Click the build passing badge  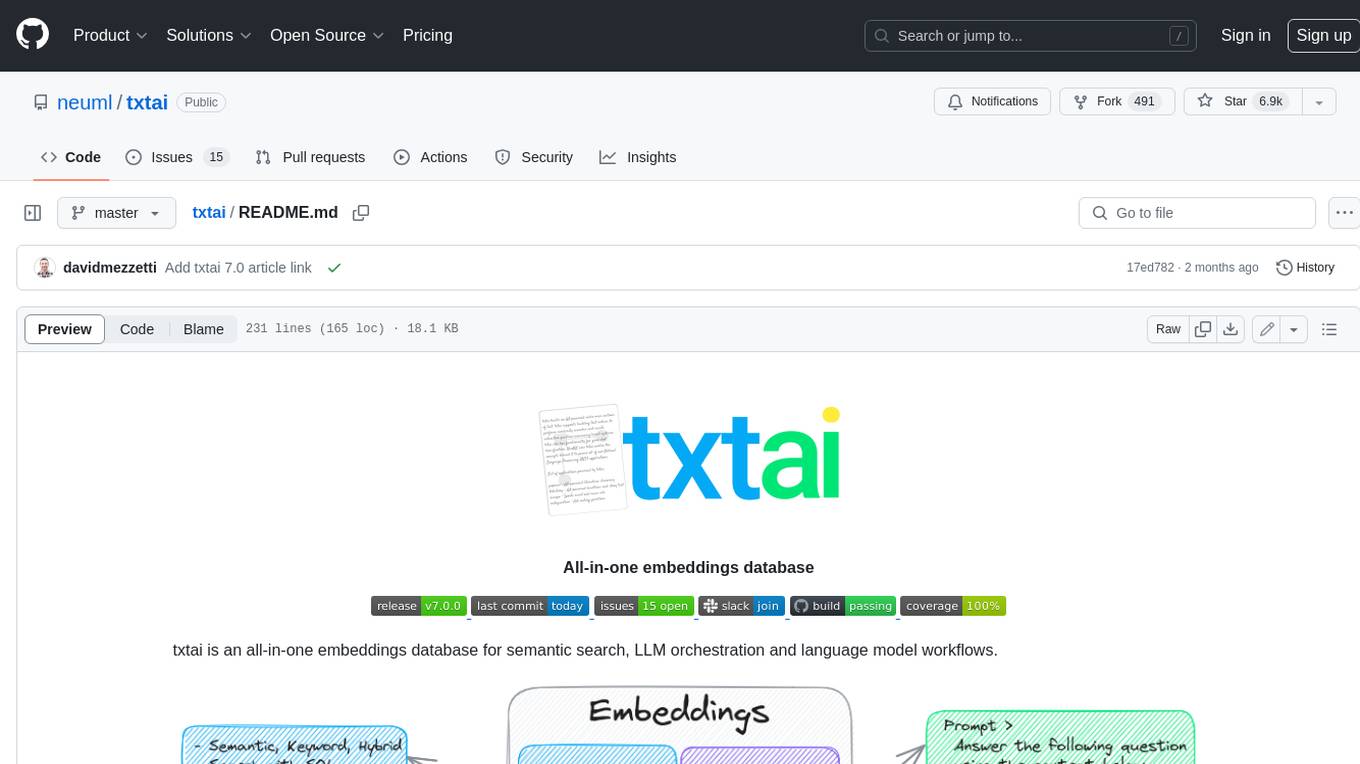843,606
